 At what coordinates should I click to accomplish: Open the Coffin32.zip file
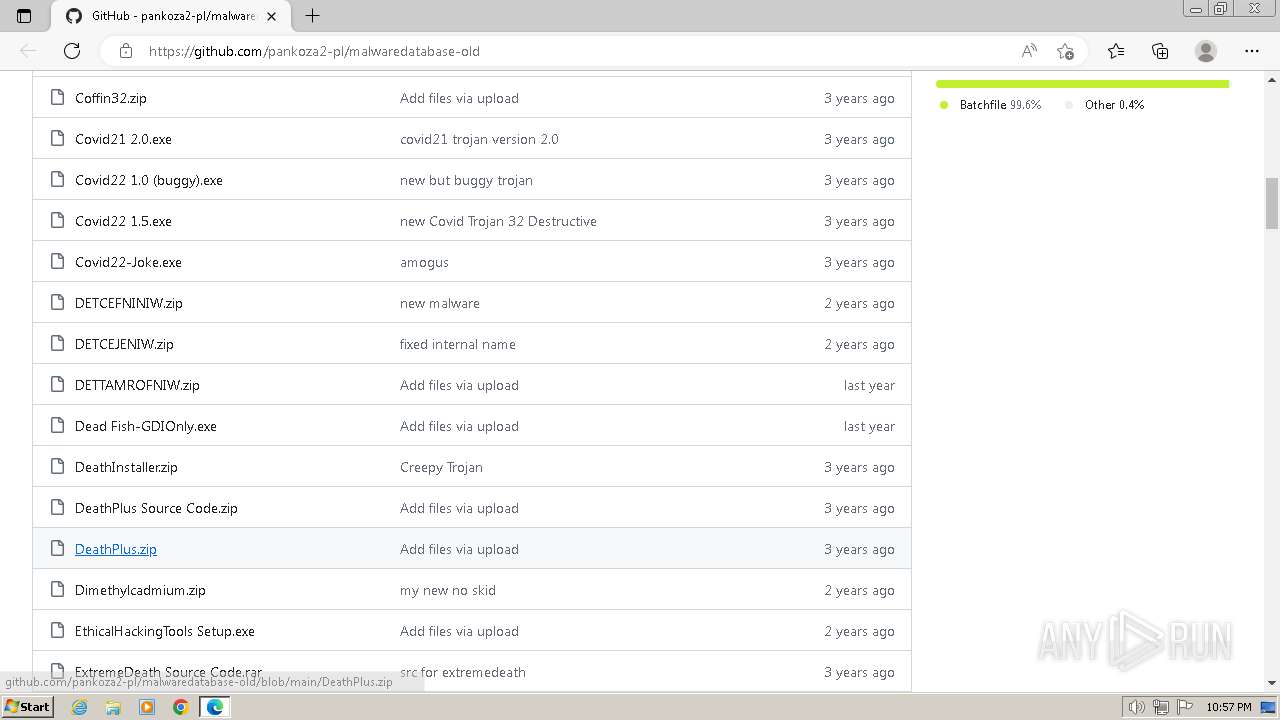pyautogui.click(x=111, y=98)
